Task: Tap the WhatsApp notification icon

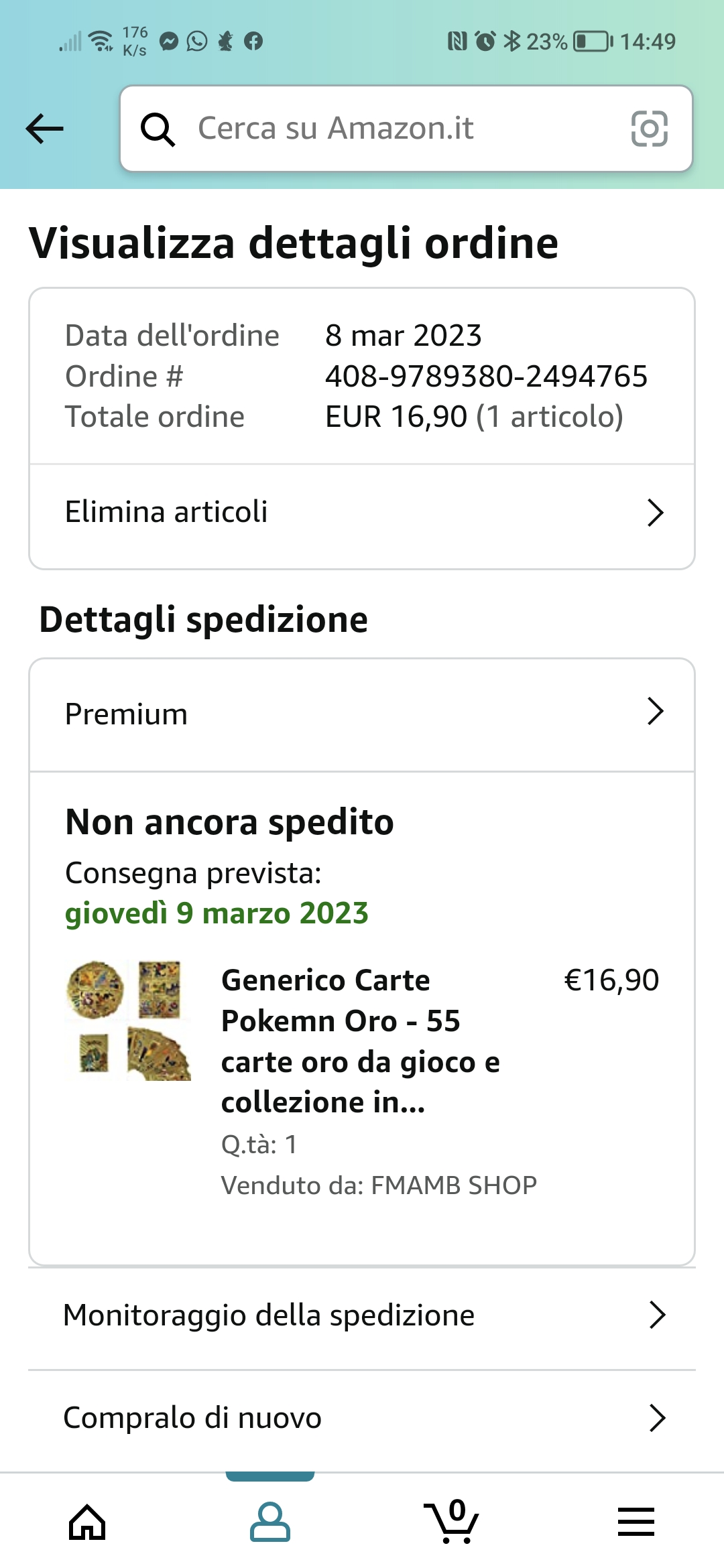Action: [x=197, y=42]
